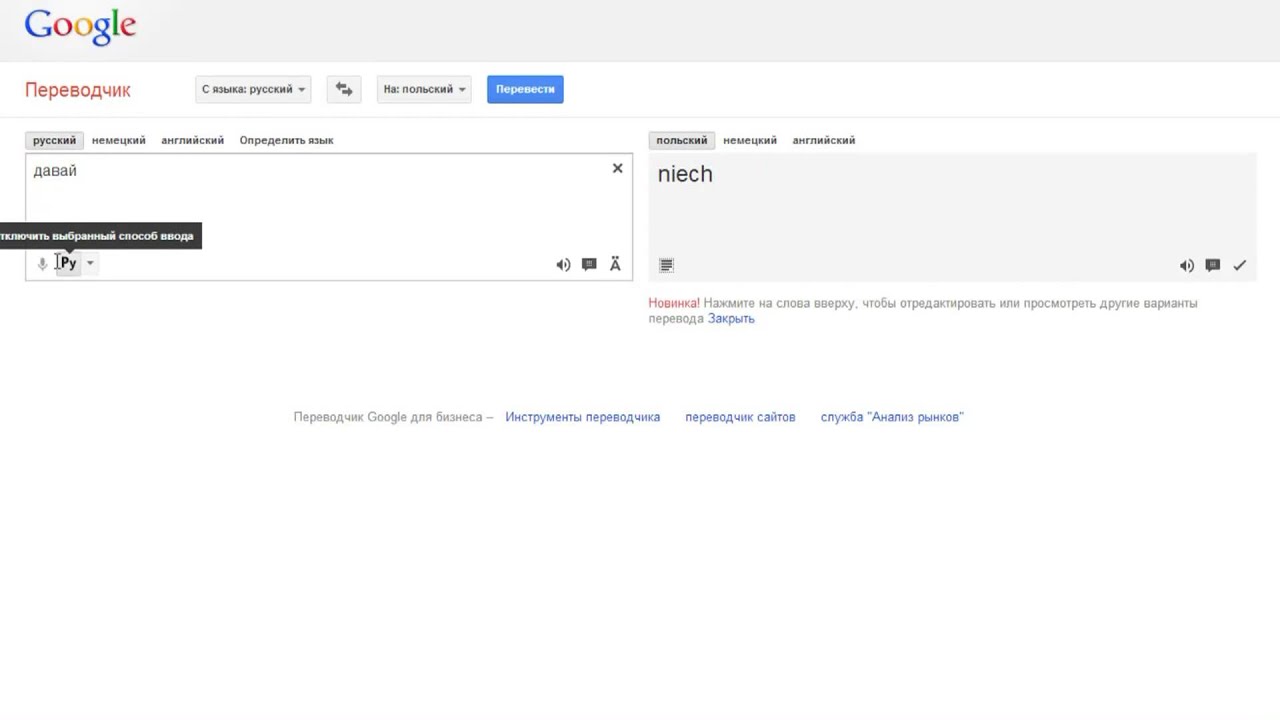Open служба "Анализ рынков" link
This screenshot has width=1280, height=720.
tap(892, 417)
